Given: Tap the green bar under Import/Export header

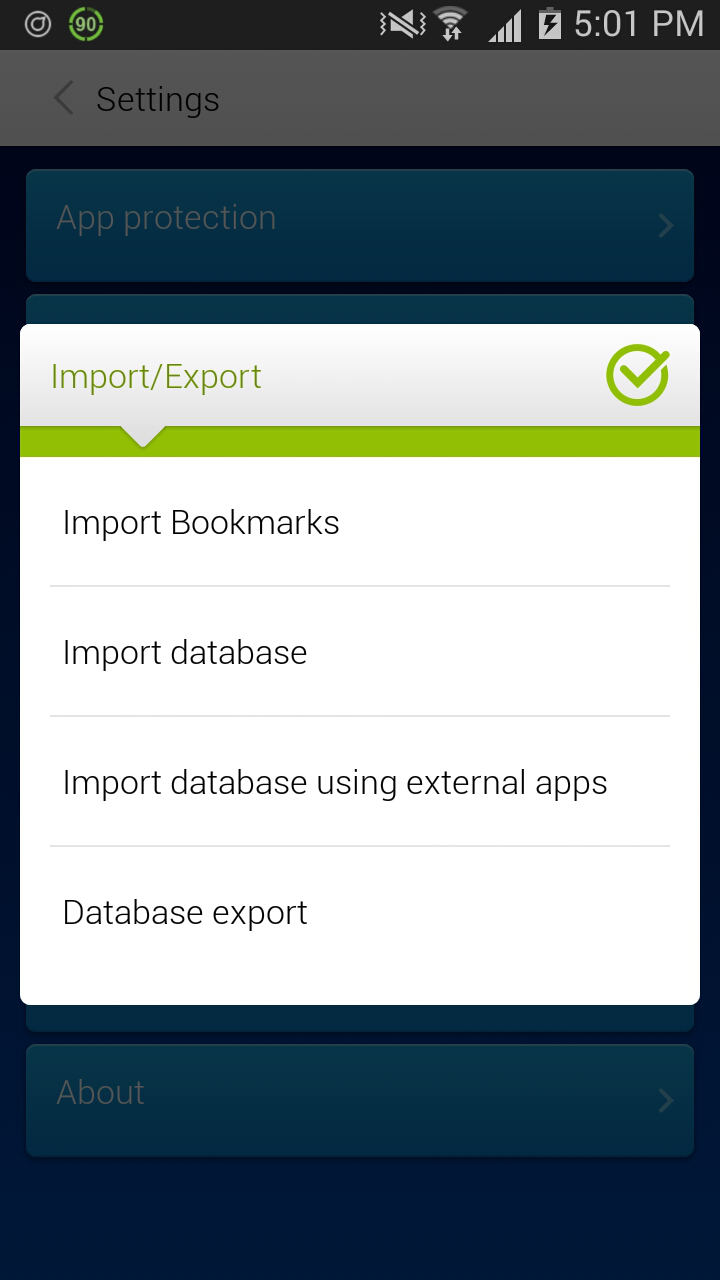Looking at the screenshot, I should (x=400, y=441).
